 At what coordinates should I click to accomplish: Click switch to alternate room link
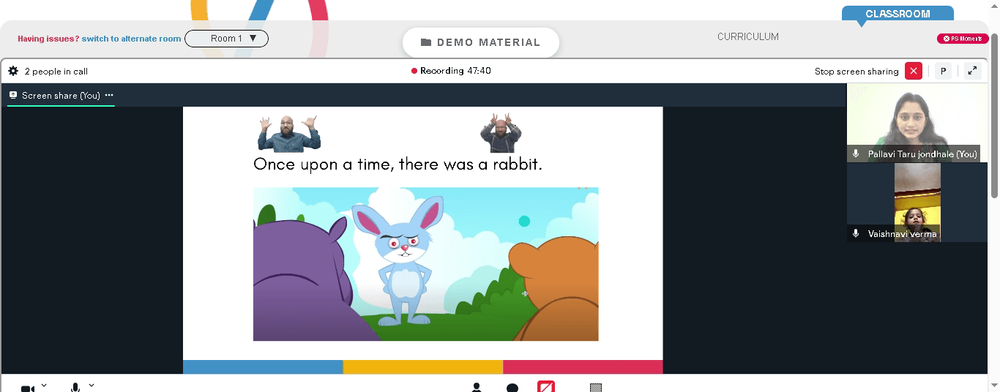tap(131, 39)
